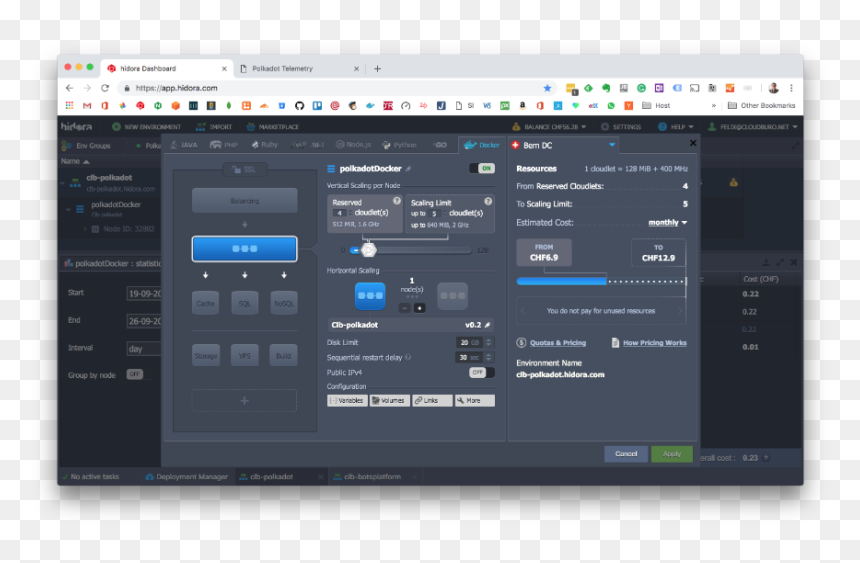Click the clb-polkadot.hidora.com environment name
This screenshot has height=563, width=860.
coord(560,374)
